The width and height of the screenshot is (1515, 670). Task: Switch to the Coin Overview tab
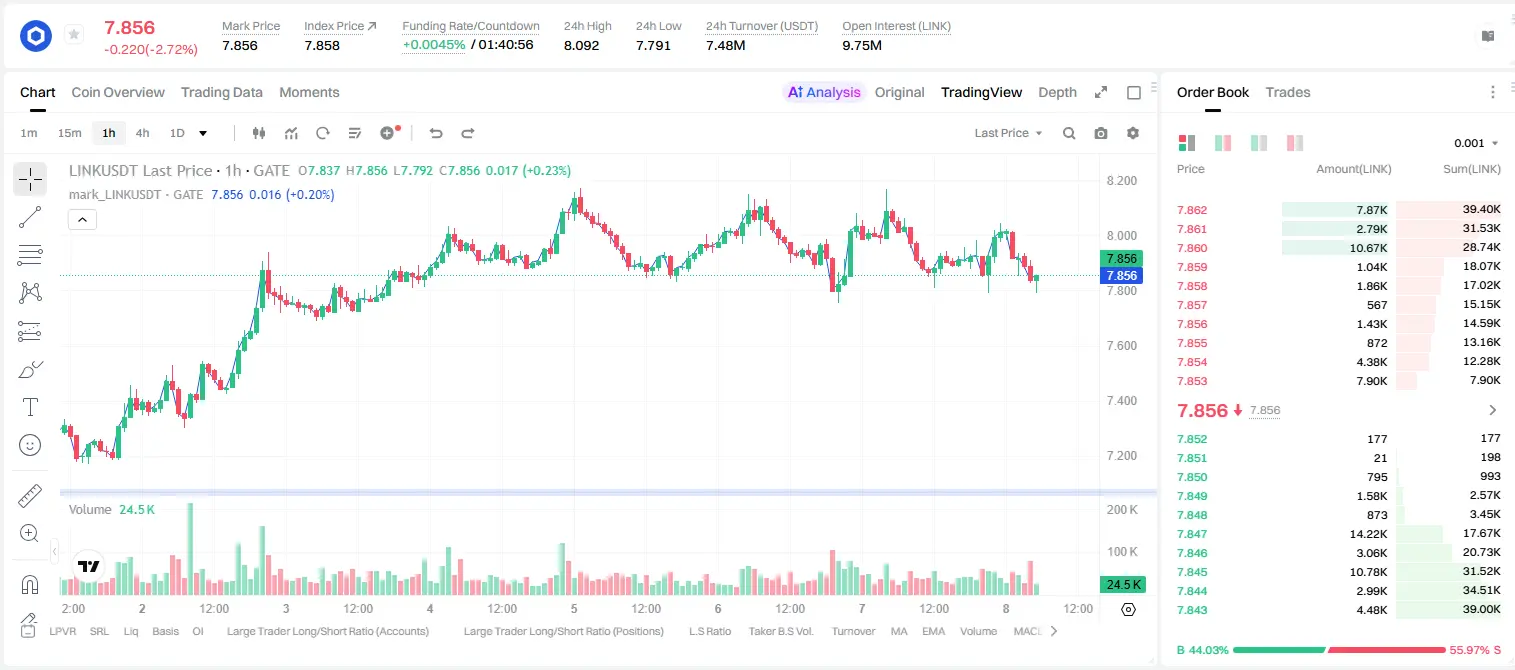pos(118,92)
